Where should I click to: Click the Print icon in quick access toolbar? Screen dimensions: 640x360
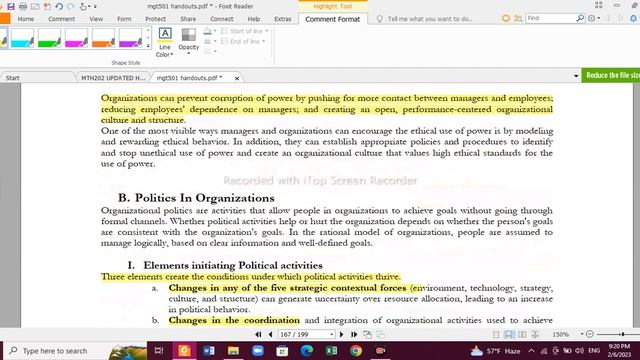[23, 6]
